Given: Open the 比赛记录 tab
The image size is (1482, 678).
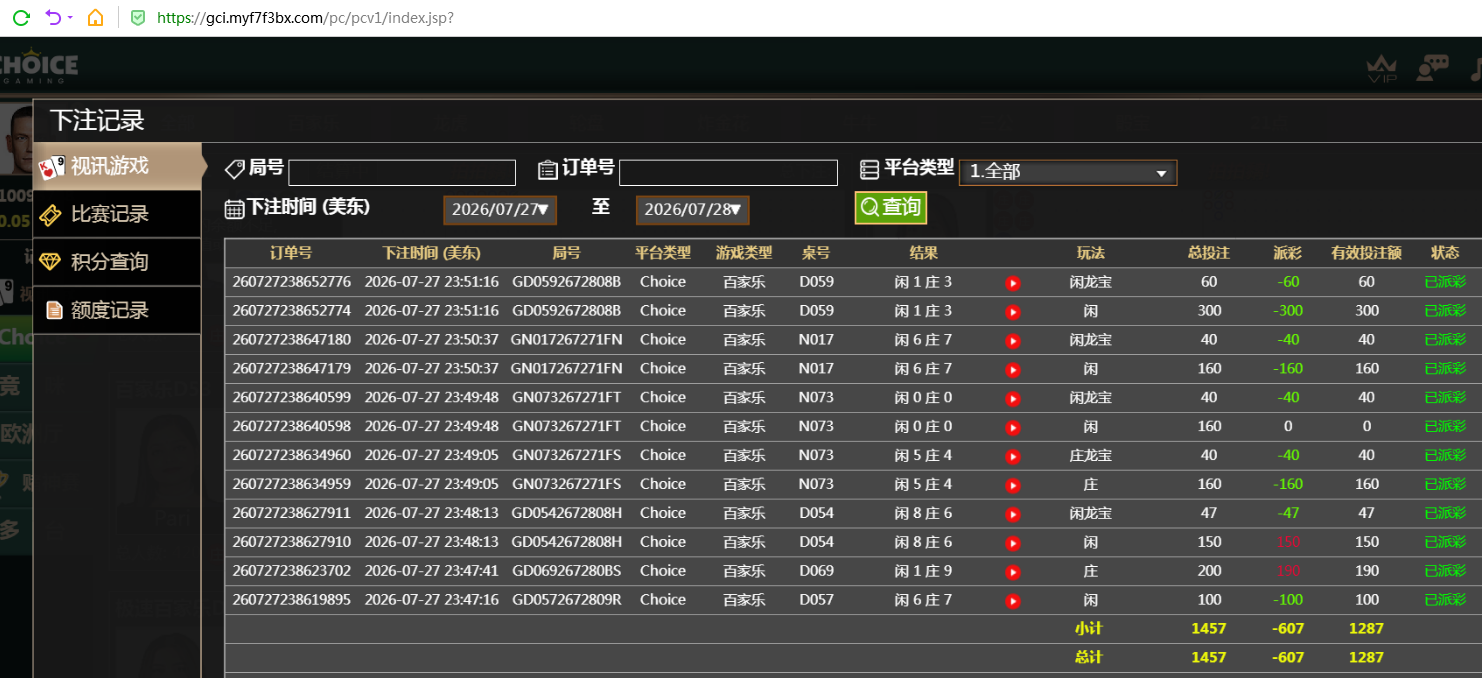Looking at the screenshot, I should coord(118,214).
